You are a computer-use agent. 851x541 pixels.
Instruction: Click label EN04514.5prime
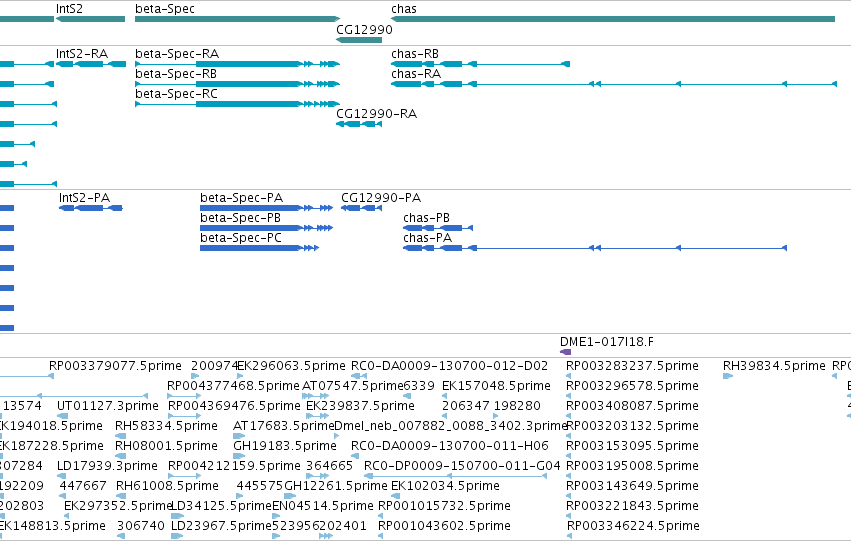coord(323,506)
